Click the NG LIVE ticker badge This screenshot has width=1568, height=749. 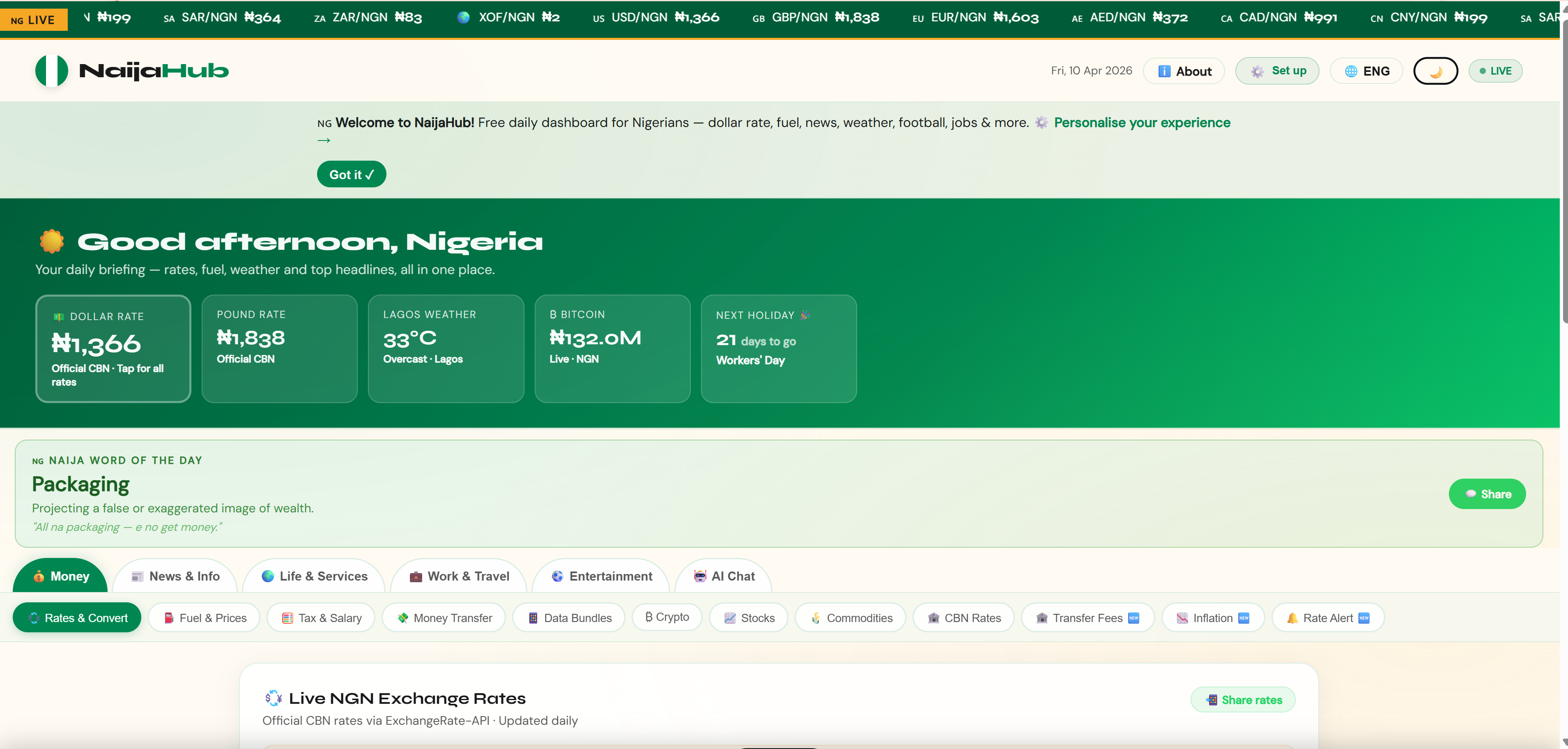click(x=34, y=20)
